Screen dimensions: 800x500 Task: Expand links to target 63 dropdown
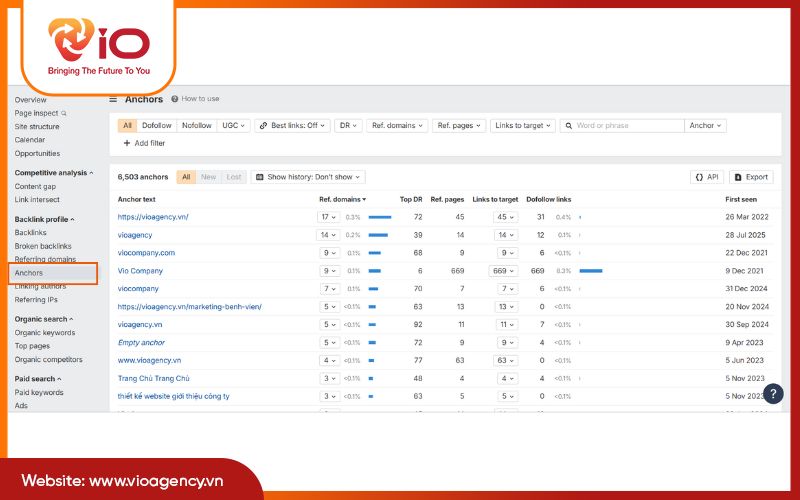(x=506, y=360)
